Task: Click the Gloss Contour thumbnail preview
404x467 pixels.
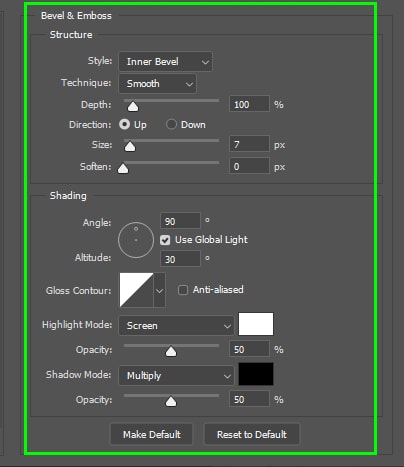Action: [x=137, y=290]
